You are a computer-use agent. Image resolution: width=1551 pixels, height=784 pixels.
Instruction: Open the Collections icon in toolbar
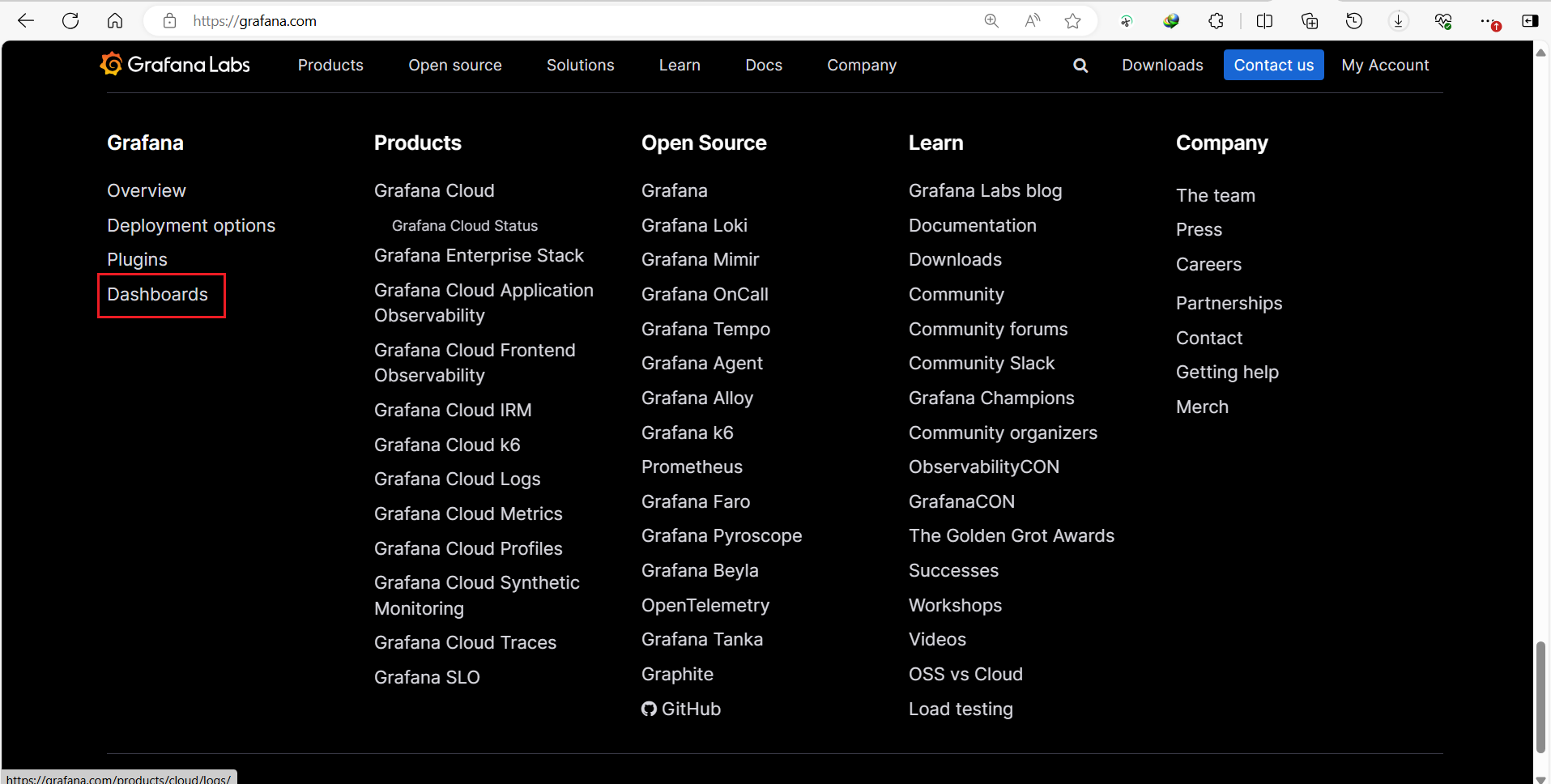tap(1310, 21)
